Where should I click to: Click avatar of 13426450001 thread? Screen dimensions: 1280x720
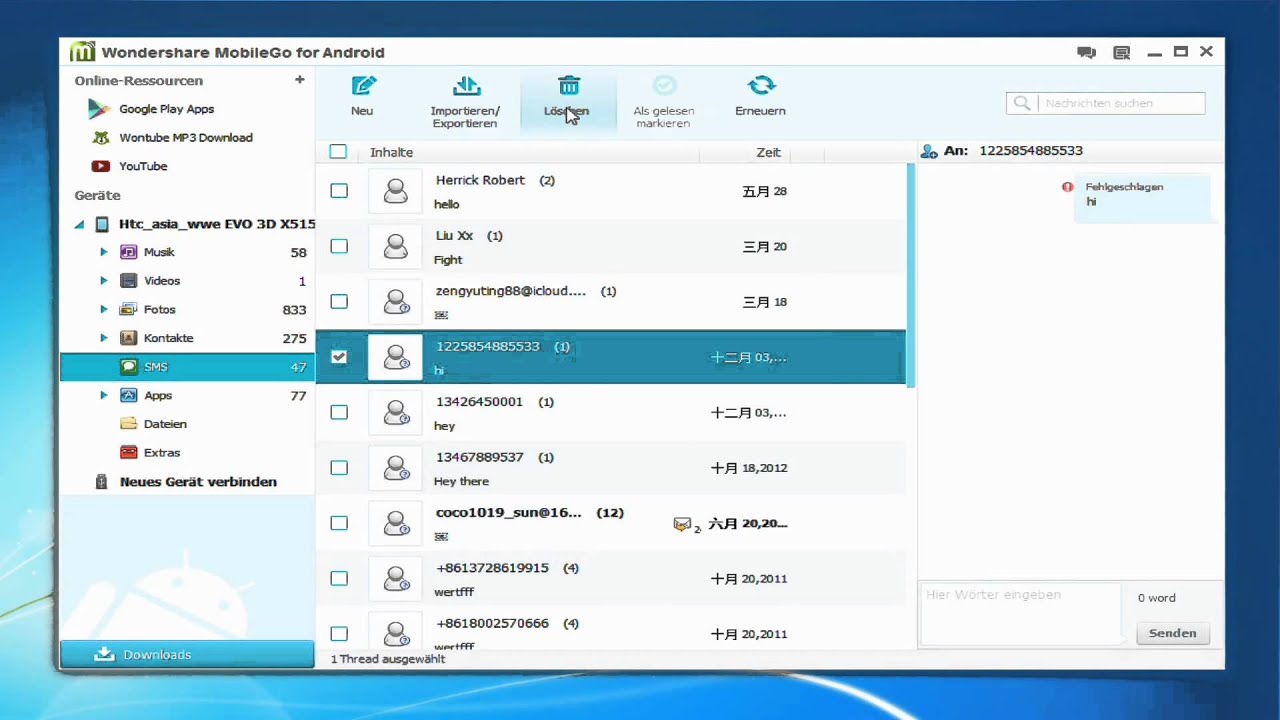pyautogui.click(x=396, y=412)
